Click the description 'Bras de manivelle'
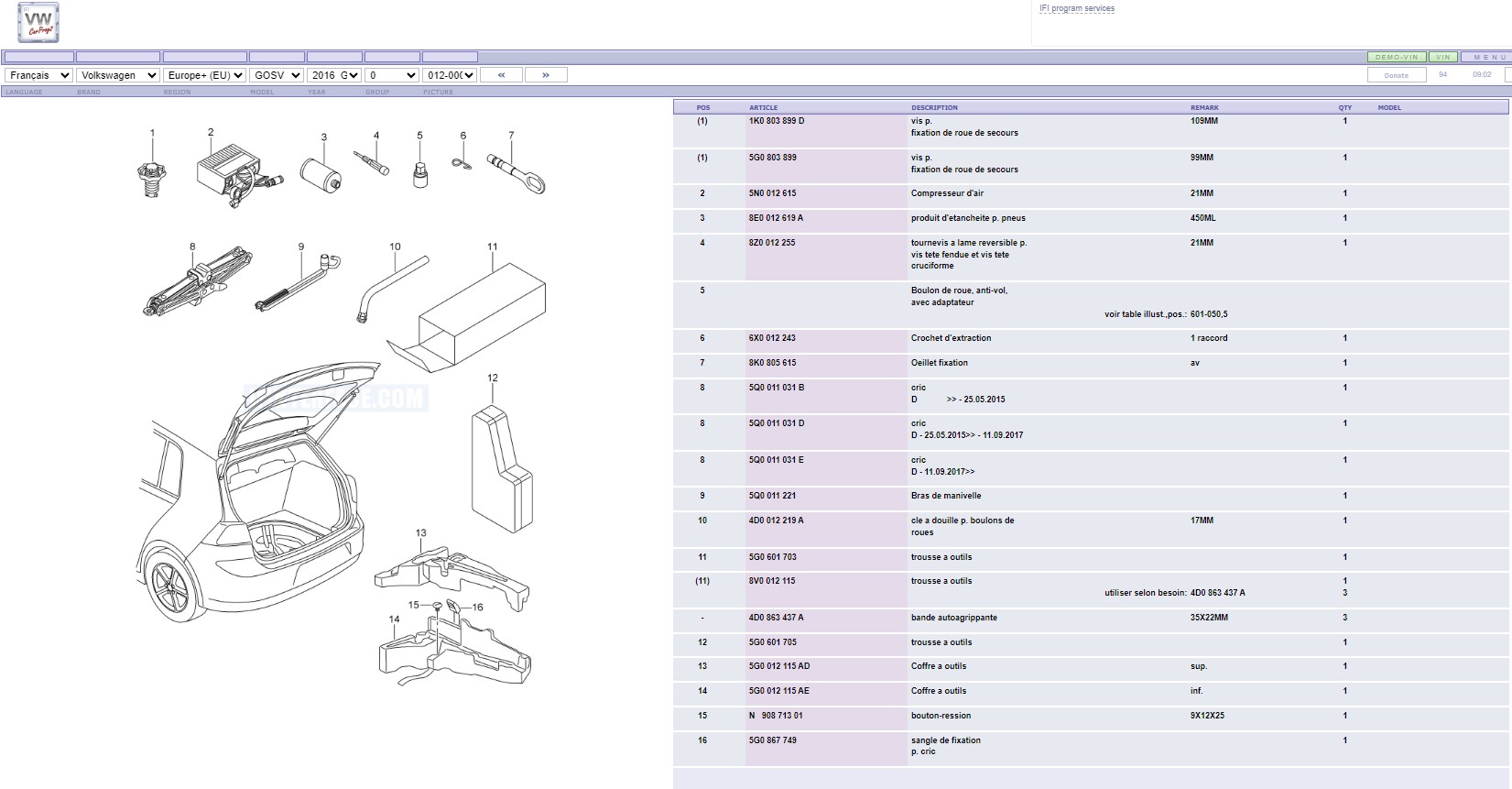Screen dimensions: 1512x789 [x=946, y=496]
